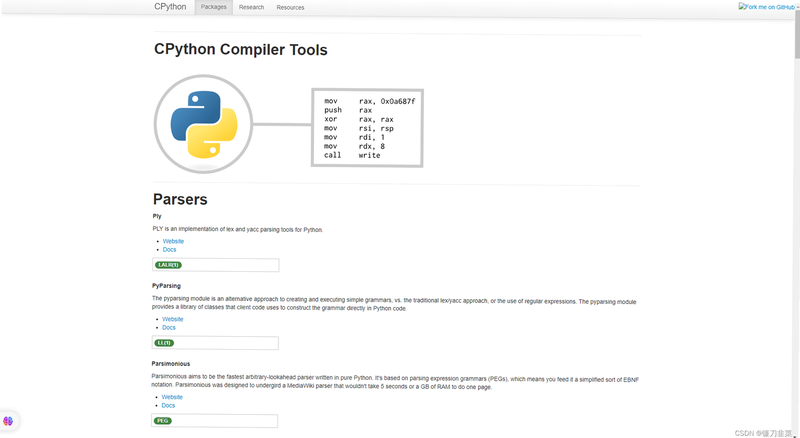Click the Parsers section heading
800x438 pixels.
pos(180,199)
